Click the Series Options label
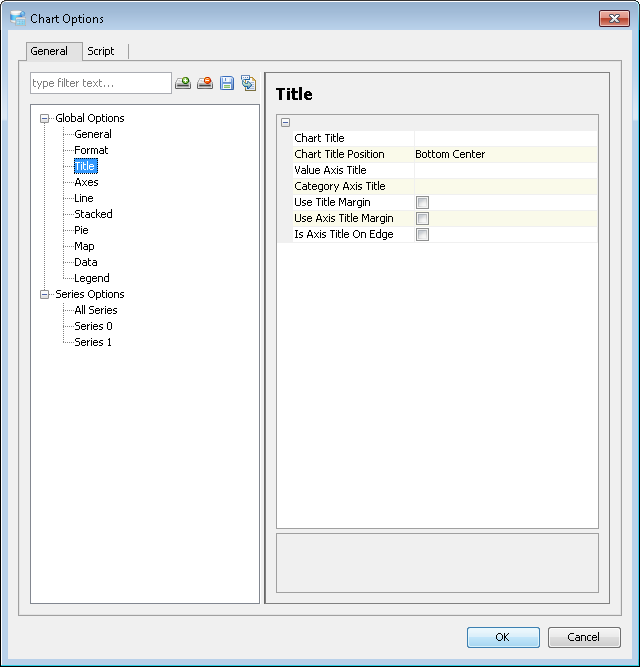 [90, 294]
